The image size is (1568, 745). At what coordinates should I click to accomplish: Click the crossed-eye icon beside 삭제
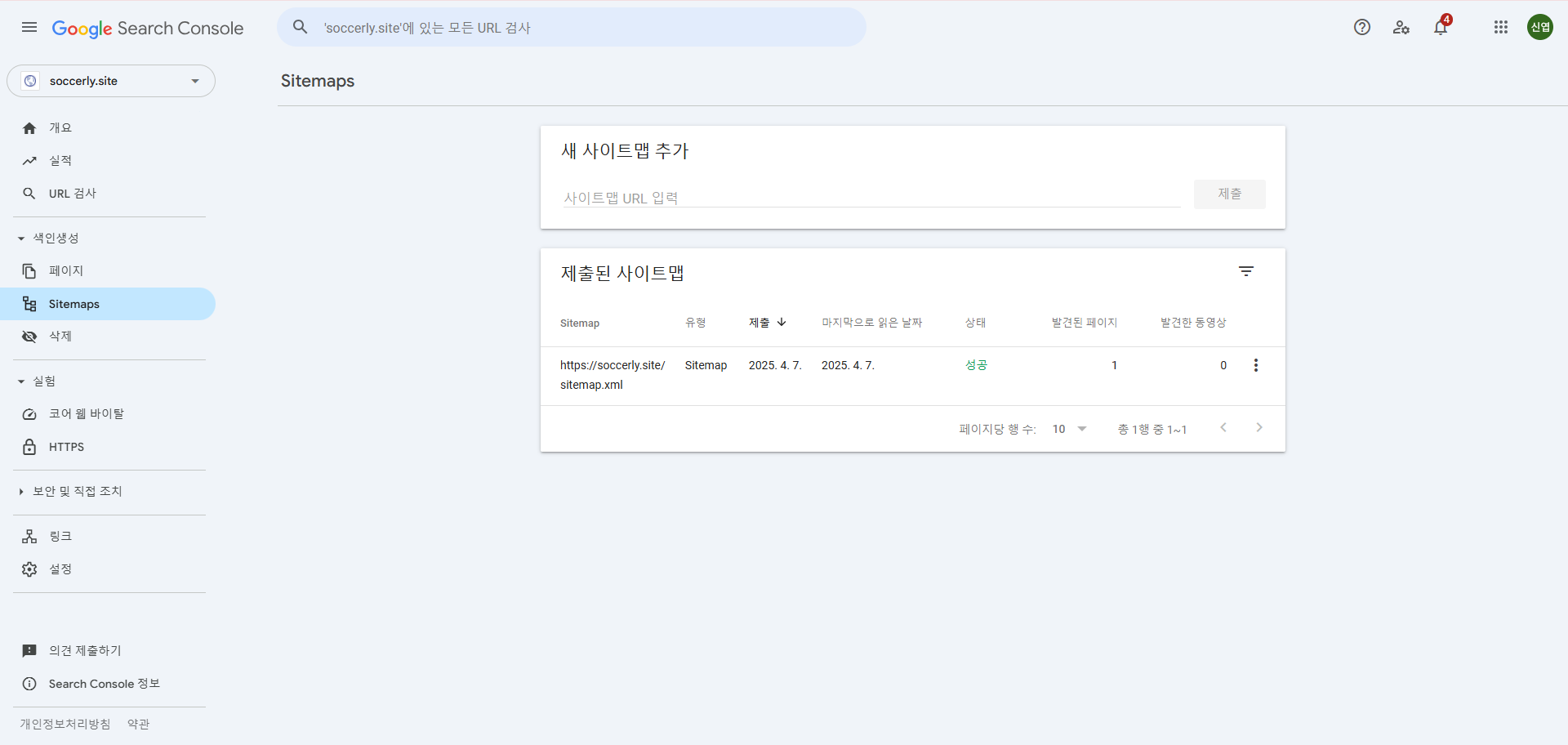coord(29,337)
